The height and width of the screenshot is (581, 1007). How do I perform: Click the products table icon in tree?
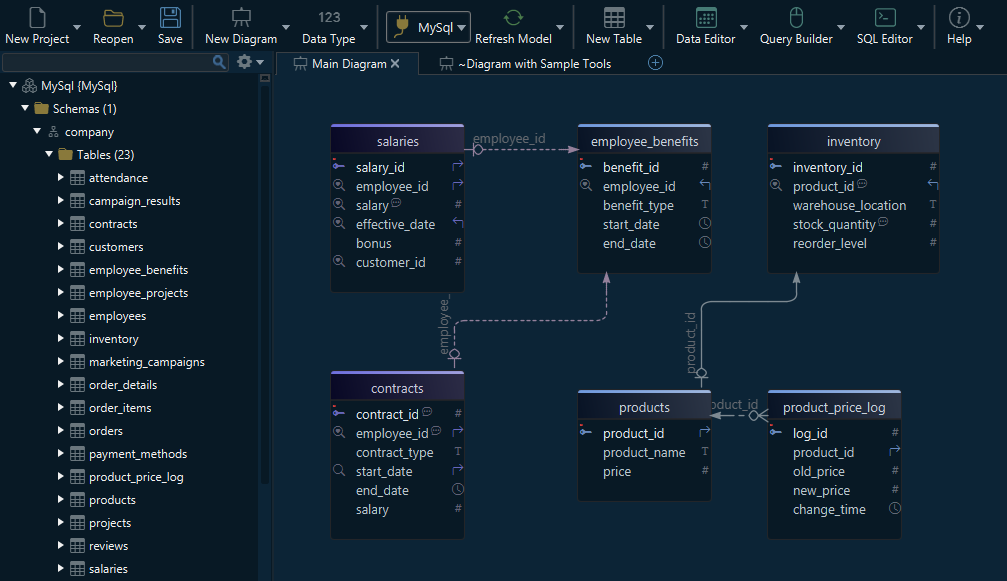pyautogui.click(x=77, y=500)
